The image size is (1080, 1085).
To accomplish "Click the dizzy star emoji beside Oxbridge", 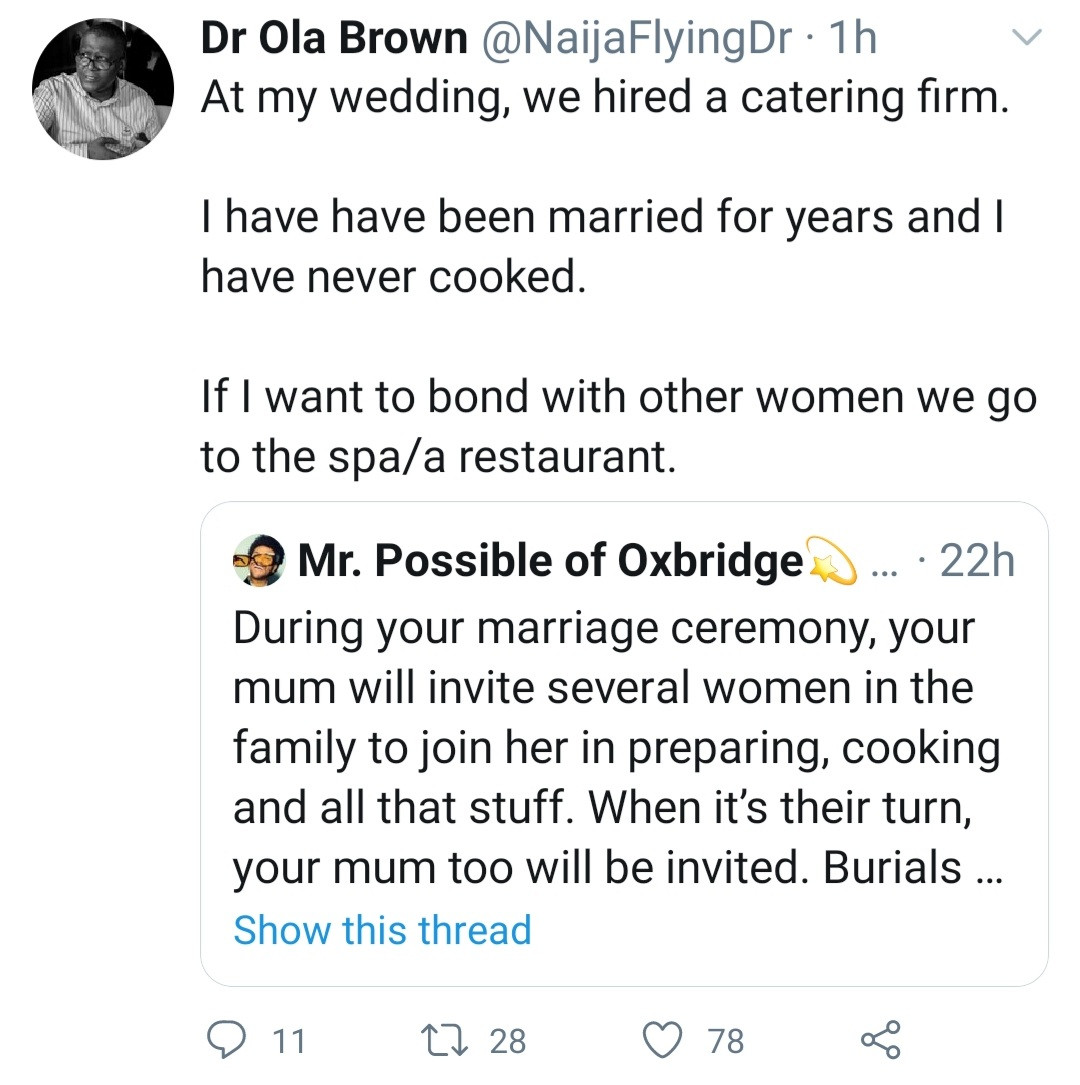I will click(x=832, y=563).
